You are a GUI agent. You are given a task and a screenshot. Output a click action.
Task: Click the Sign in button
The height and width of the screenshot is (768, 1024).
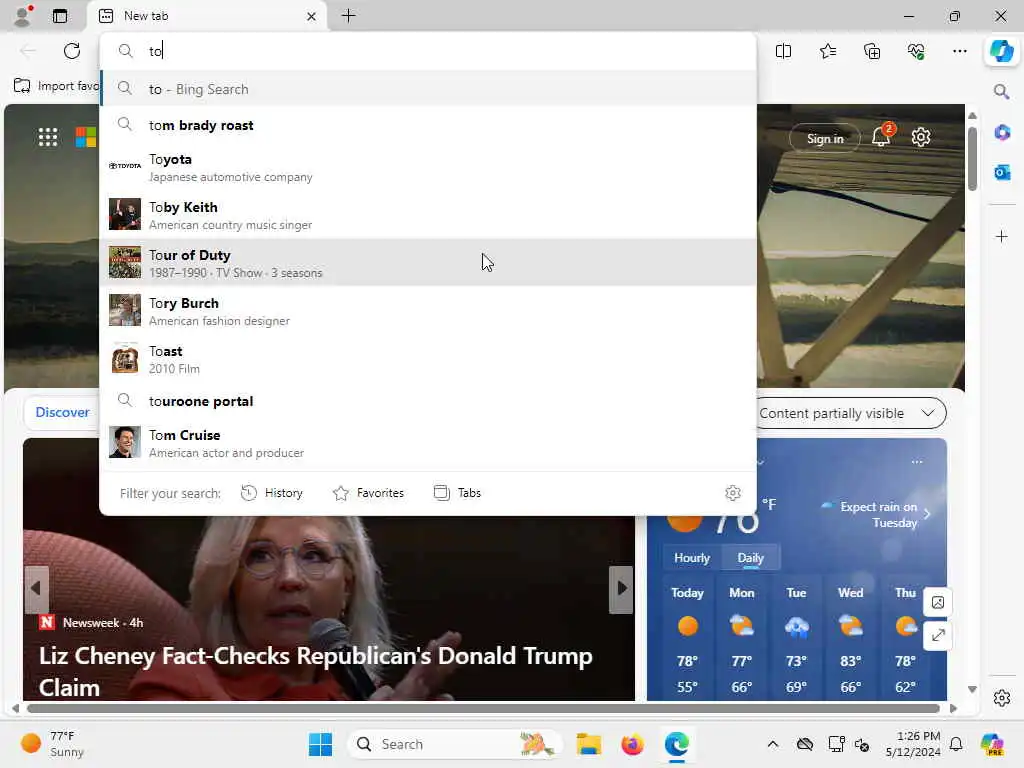(825, 138)
